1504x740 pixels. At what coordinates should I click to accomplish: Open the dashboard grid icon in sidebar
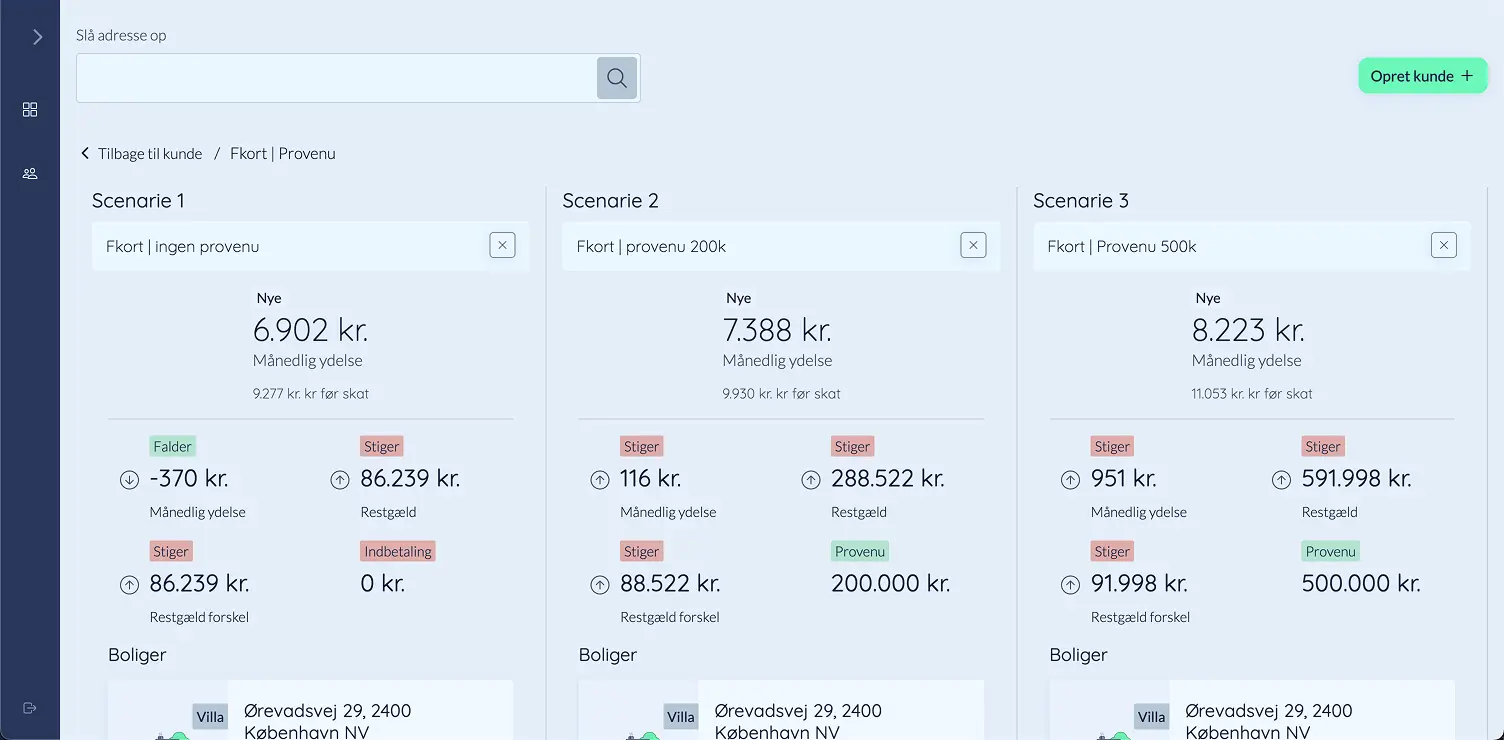coord(30,110)
